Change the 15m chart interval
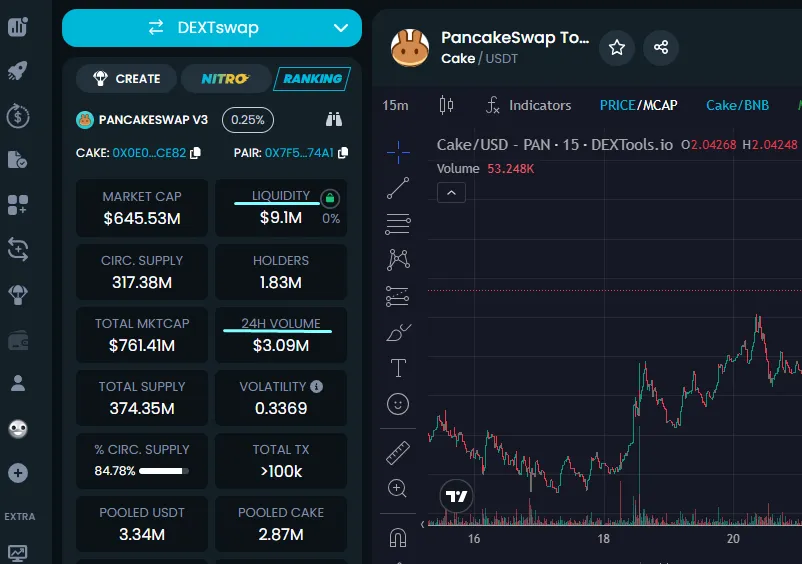The image size is (802, 564). pyautogui.click(x=395, y=105)
